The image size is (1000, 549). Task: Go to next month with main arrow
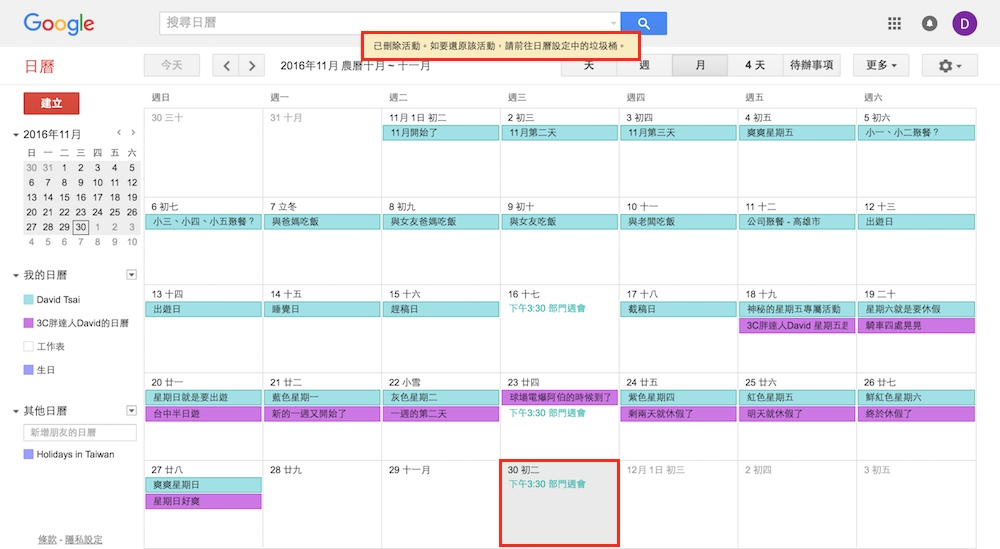pos(252,66)
